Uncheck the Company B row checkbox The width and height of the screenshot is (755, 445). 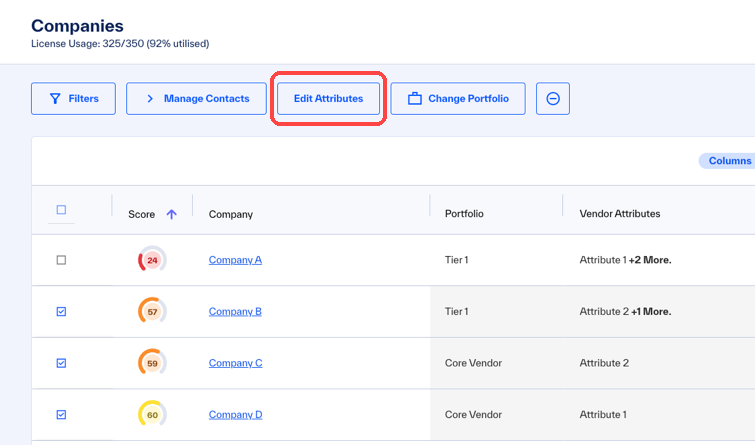(x=61, y=312)
